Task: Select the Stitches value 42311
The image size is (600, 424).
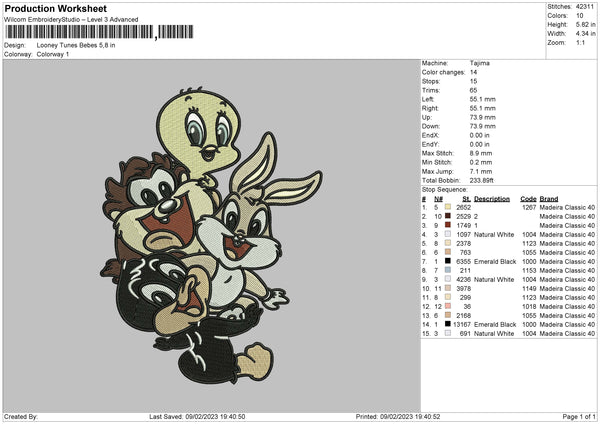Action: click(x=585, y=7)
